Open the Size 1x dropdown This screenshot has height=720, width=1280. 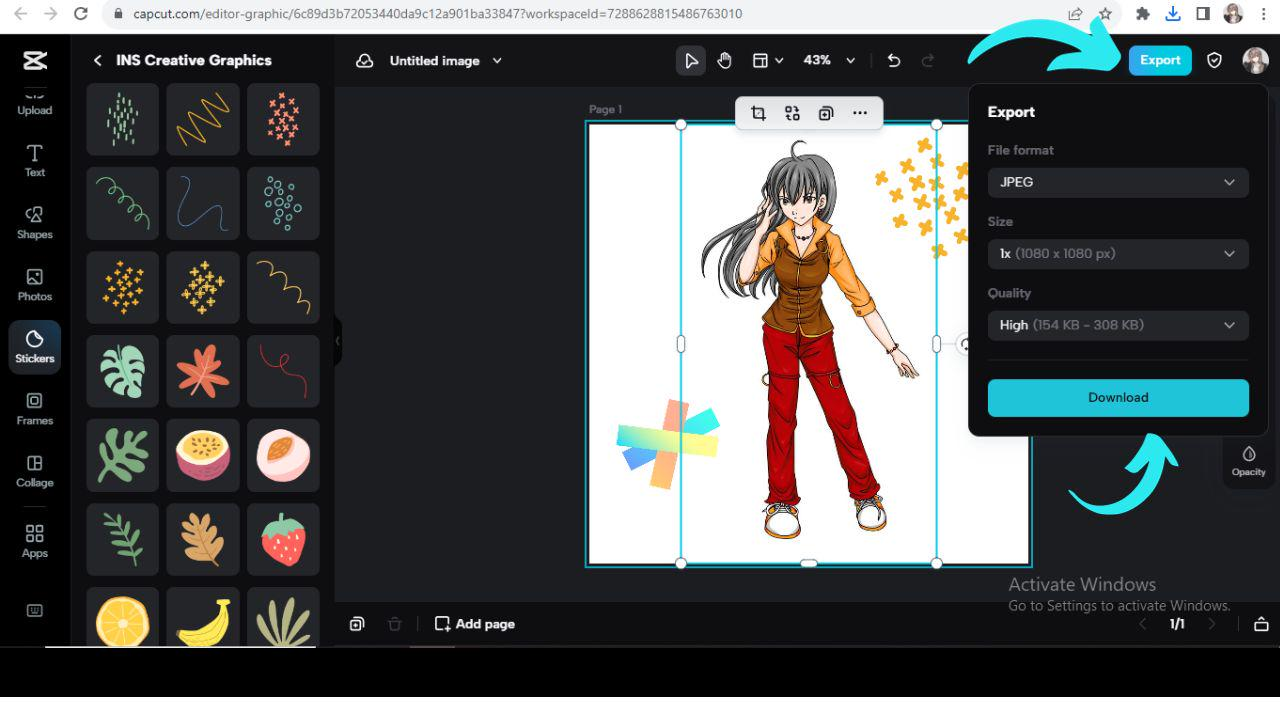click(x=1118, y=254)
